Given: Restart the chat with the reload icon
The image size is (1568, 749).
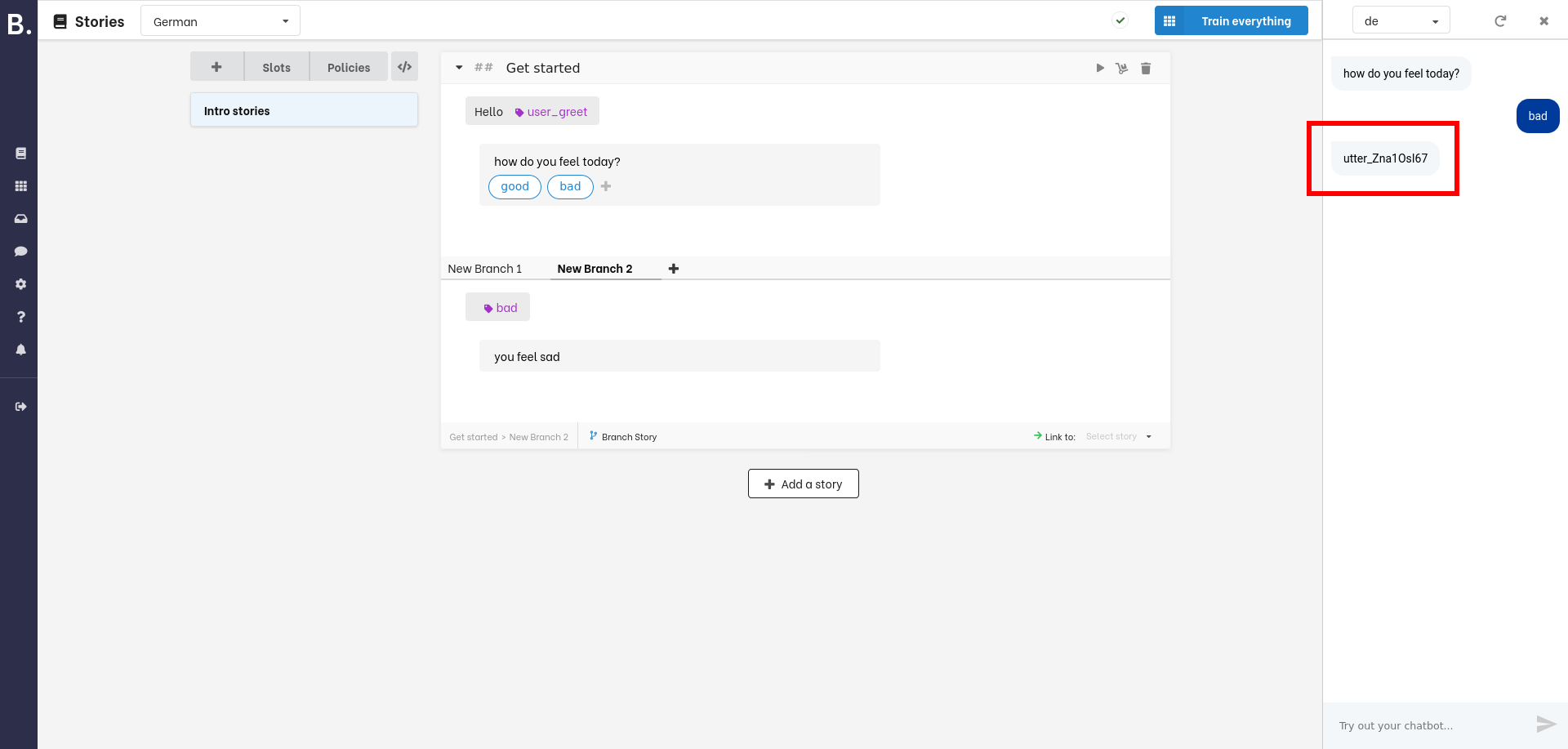Looking at the screenshot, I should pyautogui.click(x=1500, y=20).
